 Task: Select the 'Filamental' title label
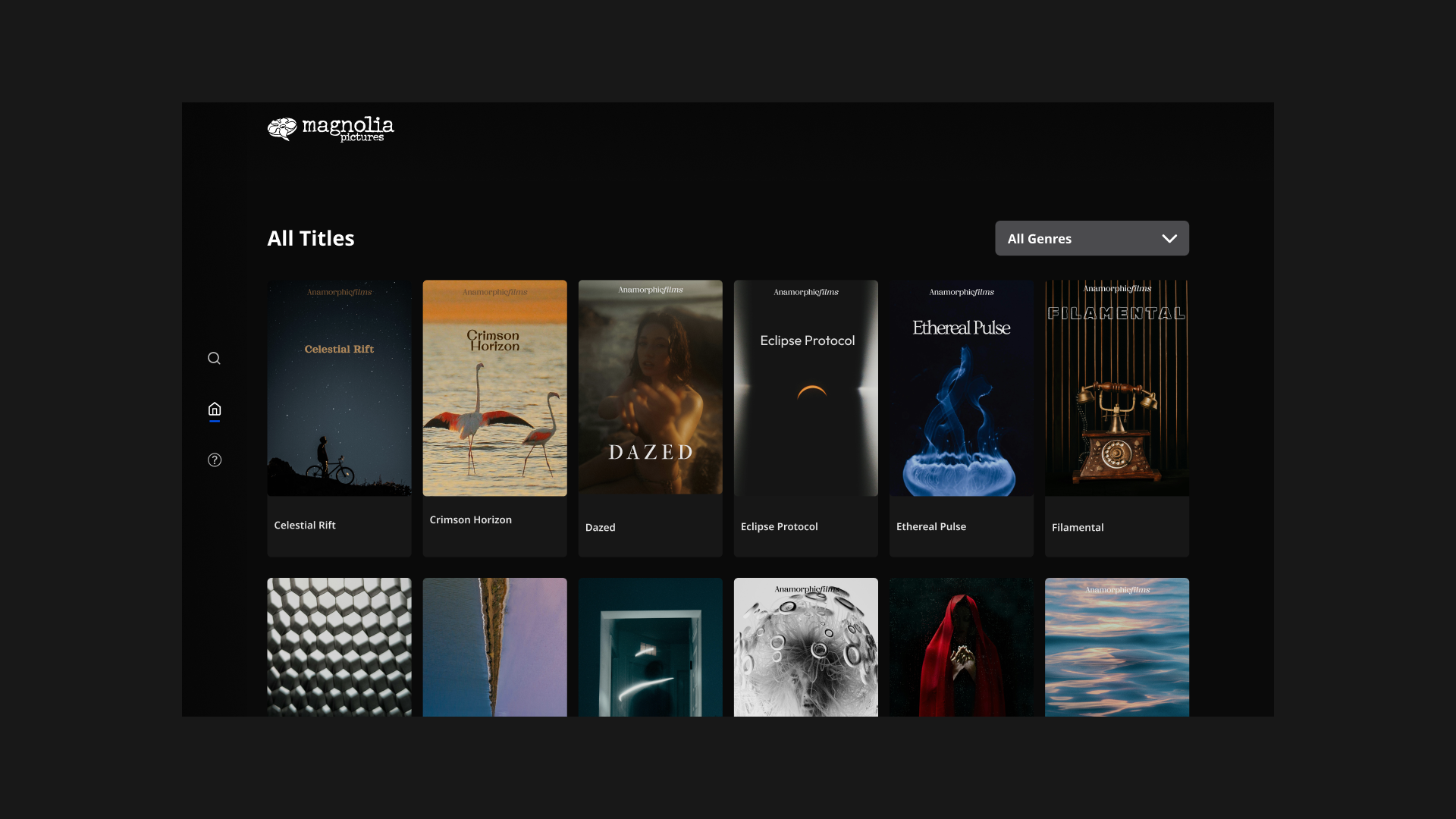click(x=1077, y=527)
